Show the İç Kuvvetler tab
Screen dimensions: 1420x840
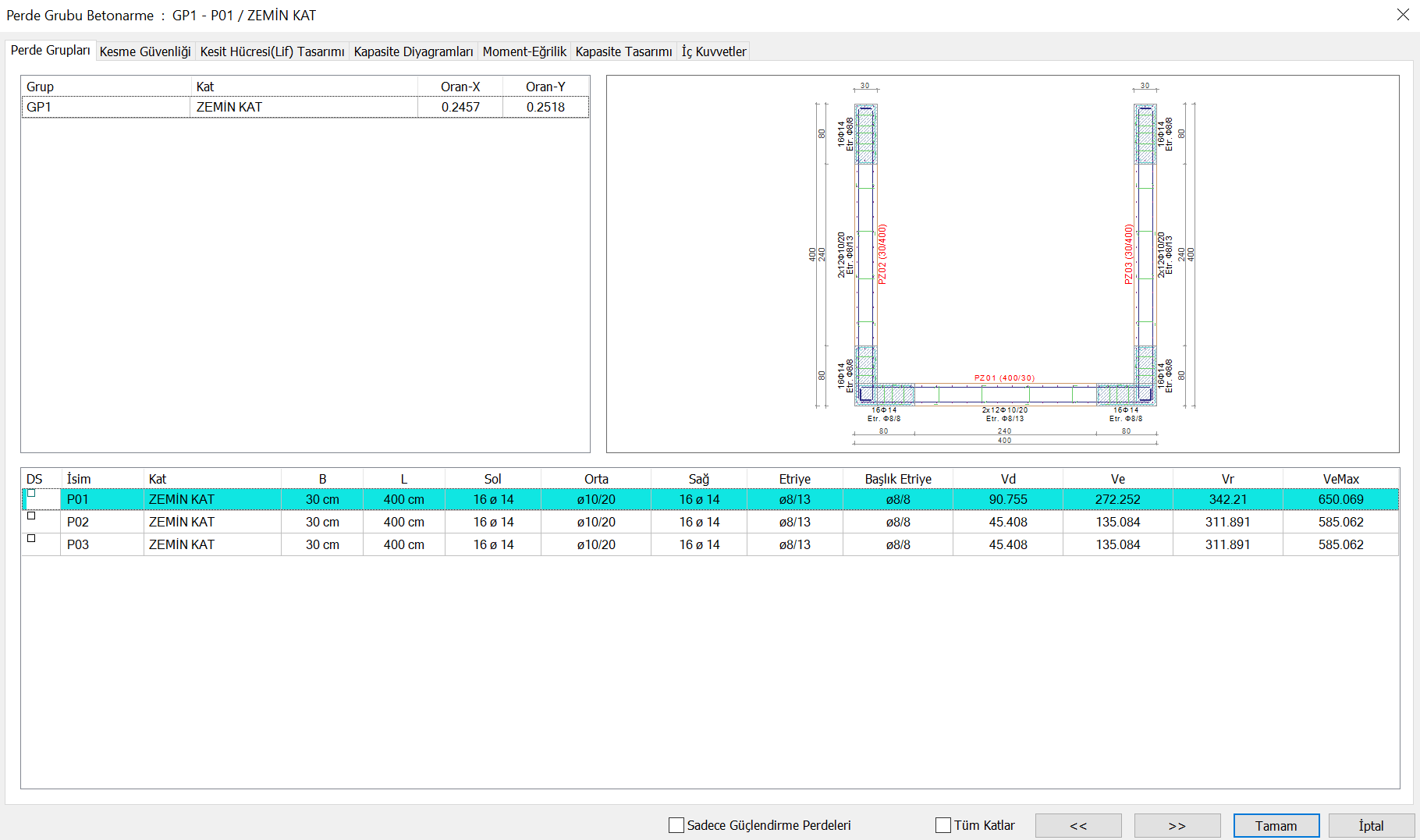coord(713,51)
